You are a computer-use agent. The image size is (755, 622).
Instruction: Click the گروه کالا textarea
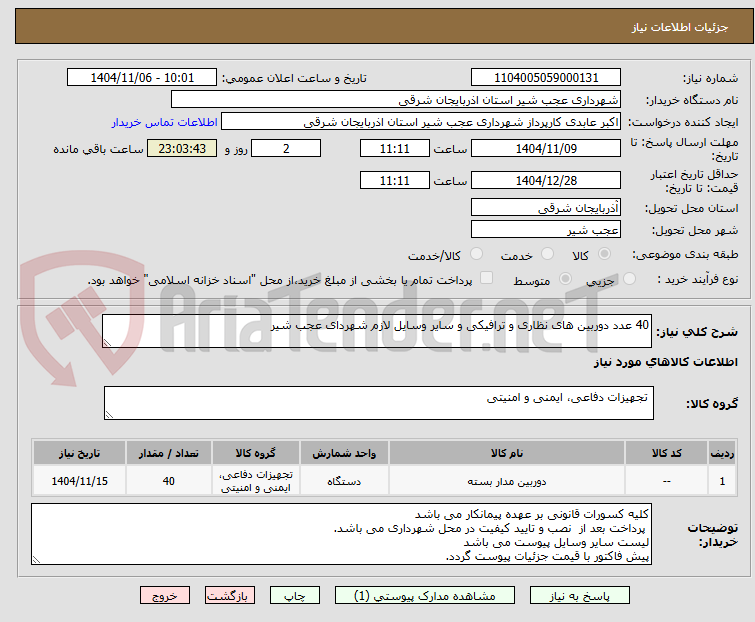coord(379,403)
